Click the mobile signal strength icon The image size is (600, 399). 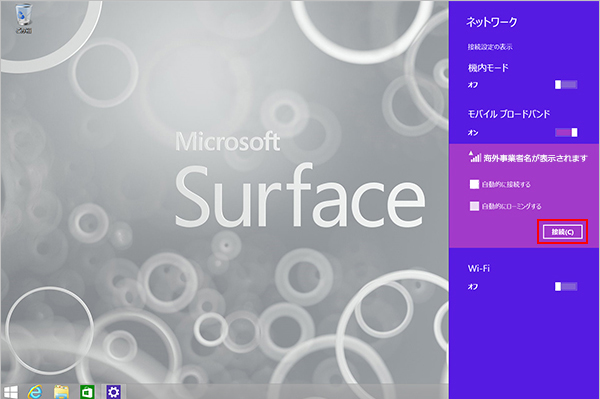point(474,157)
